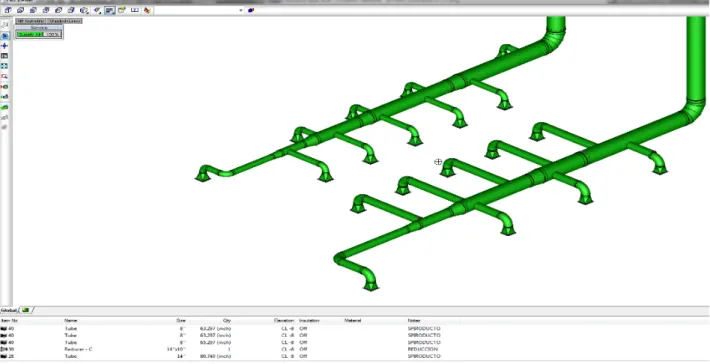Screen dimensions: 710x364
Task: Open the empty combo box in the top toolbar
Action: 199,10
